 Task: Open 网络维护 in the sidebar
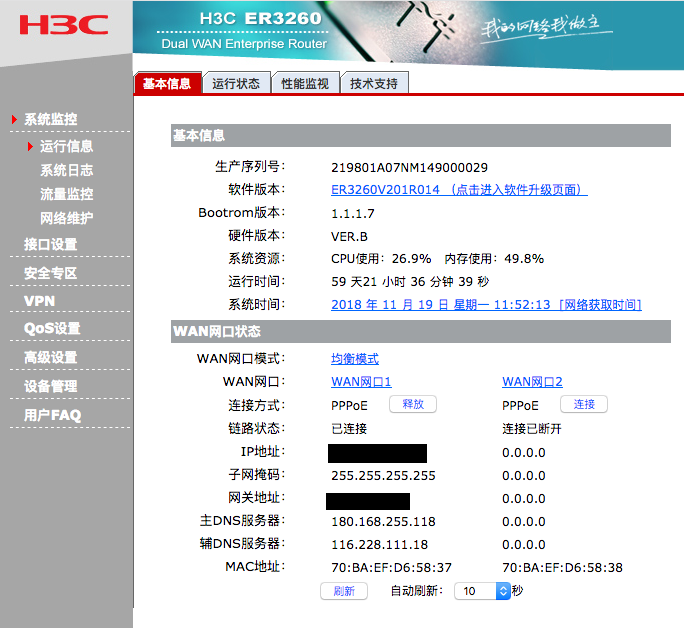pos(66,218)
